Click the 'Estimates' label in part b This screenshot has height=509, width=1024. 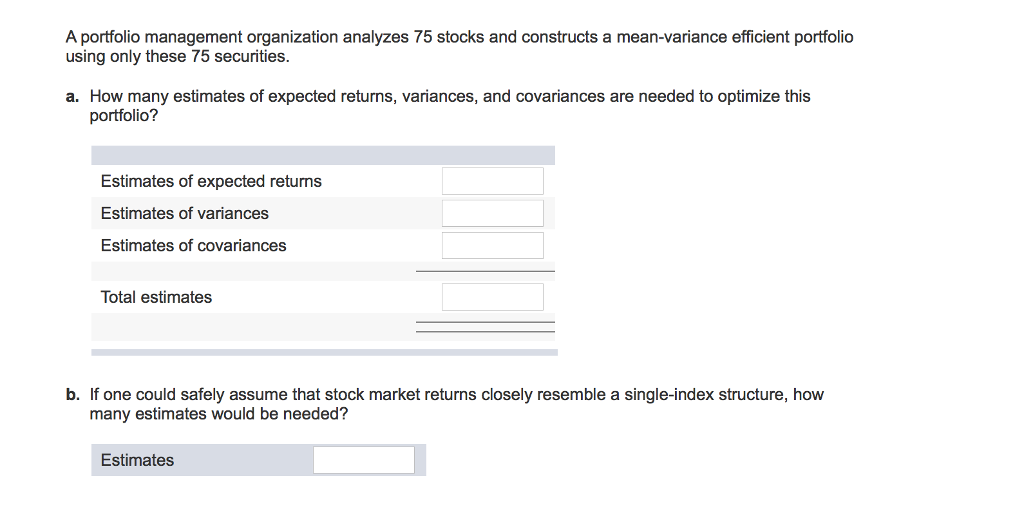pos(137,460)
